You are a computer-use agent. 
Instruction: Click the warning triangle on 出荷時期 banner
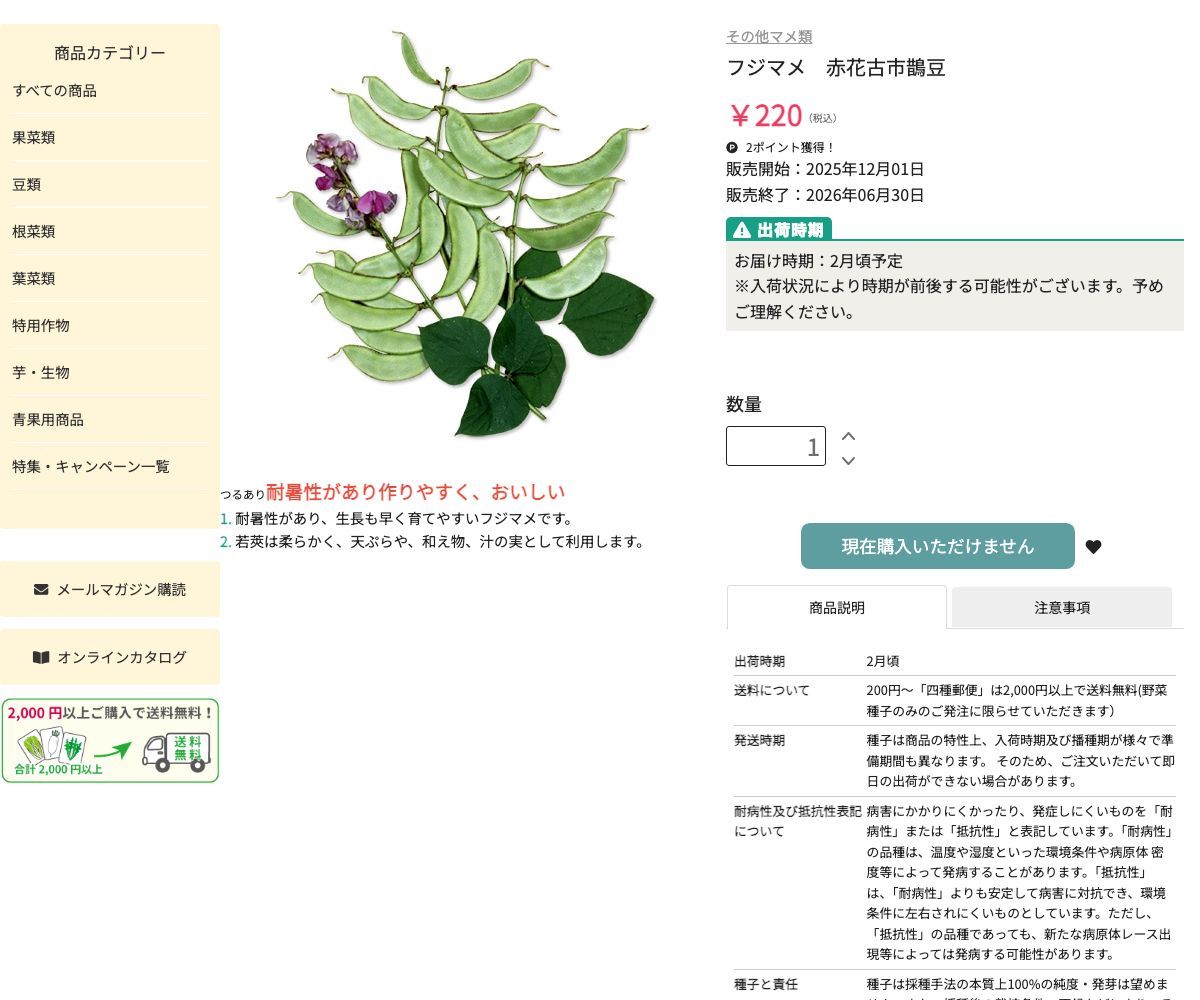point(741,229)
